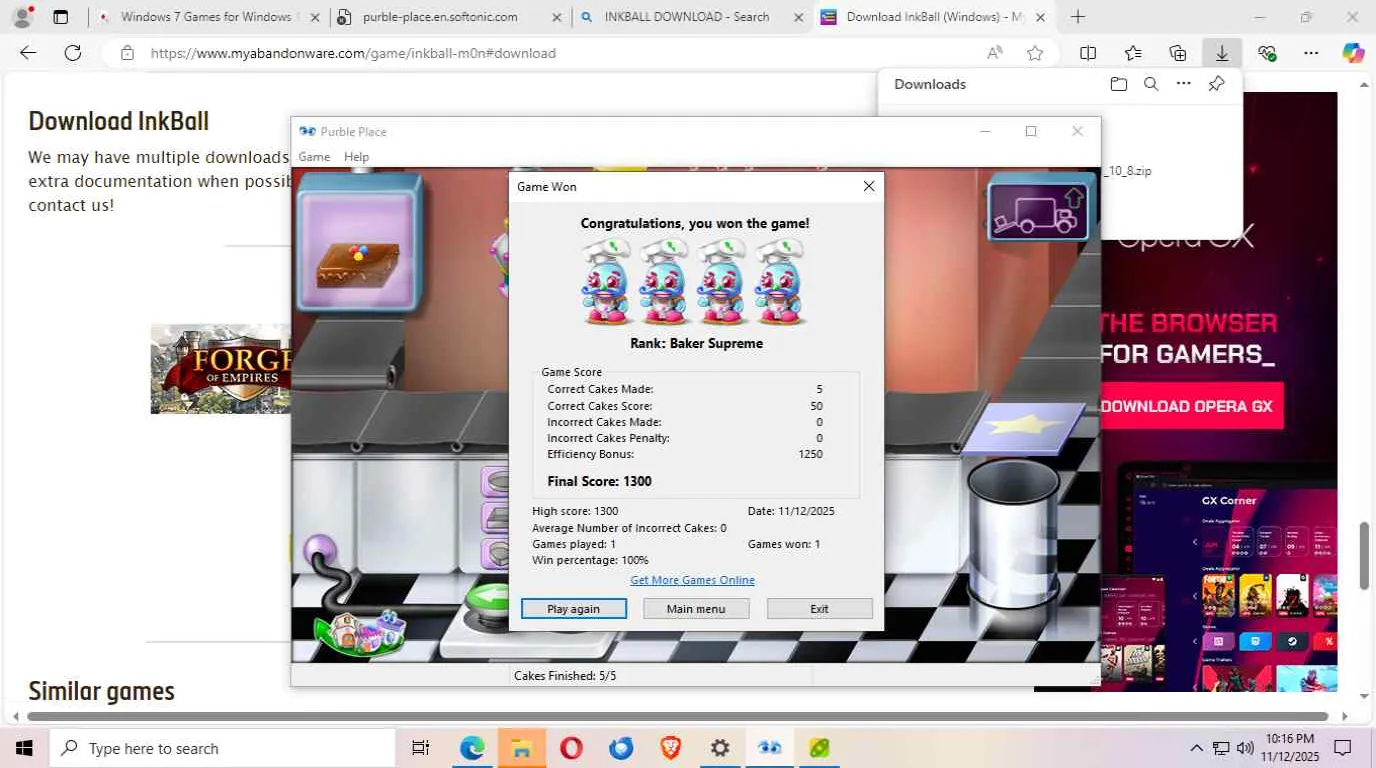Screen dimensions: 1376x768
Task: Click the page vertical scrollbar thumb
Action: pos(1364,556)
